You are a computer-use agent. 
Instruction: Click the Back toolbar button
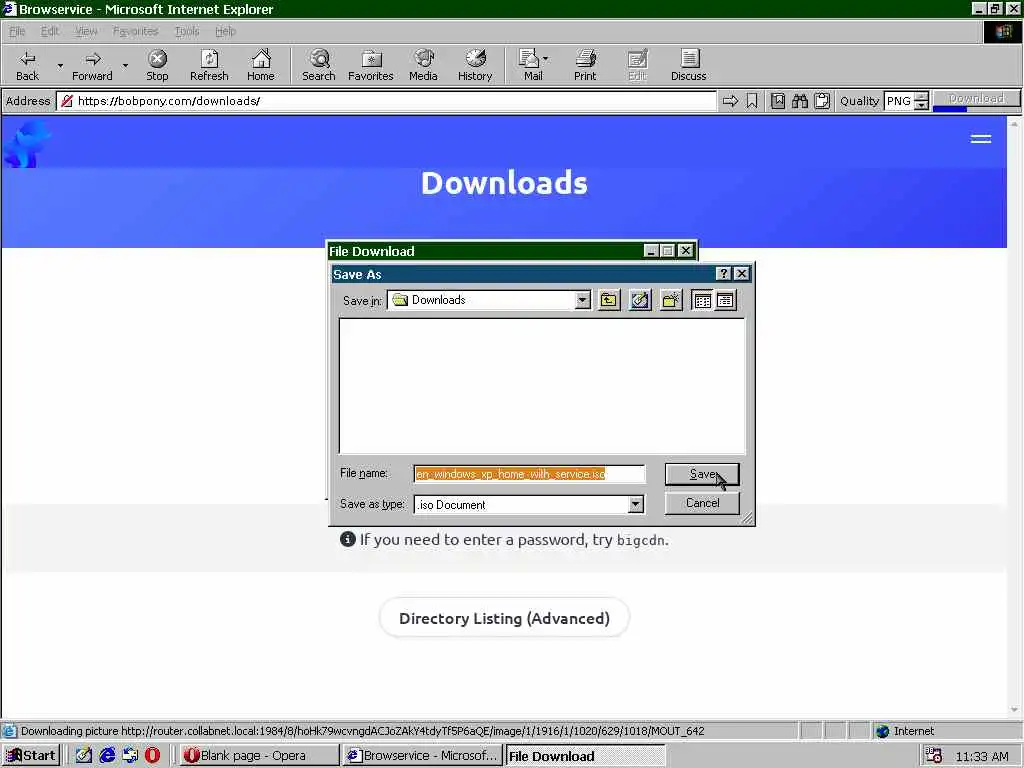[x=27, y=65]
